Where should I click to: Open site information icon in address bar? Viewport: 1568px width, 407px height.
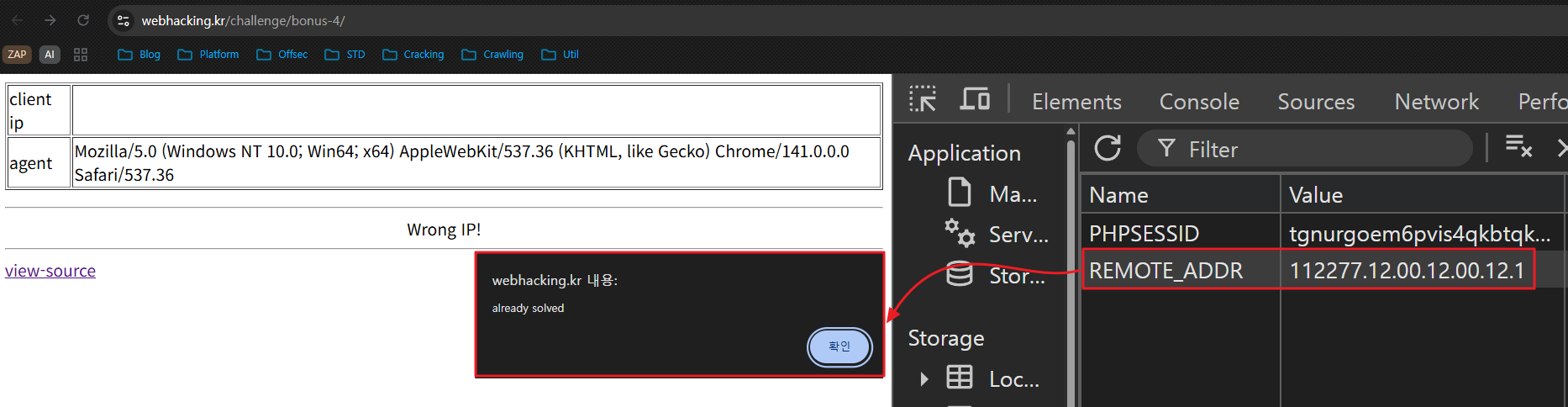pos(124,20)
